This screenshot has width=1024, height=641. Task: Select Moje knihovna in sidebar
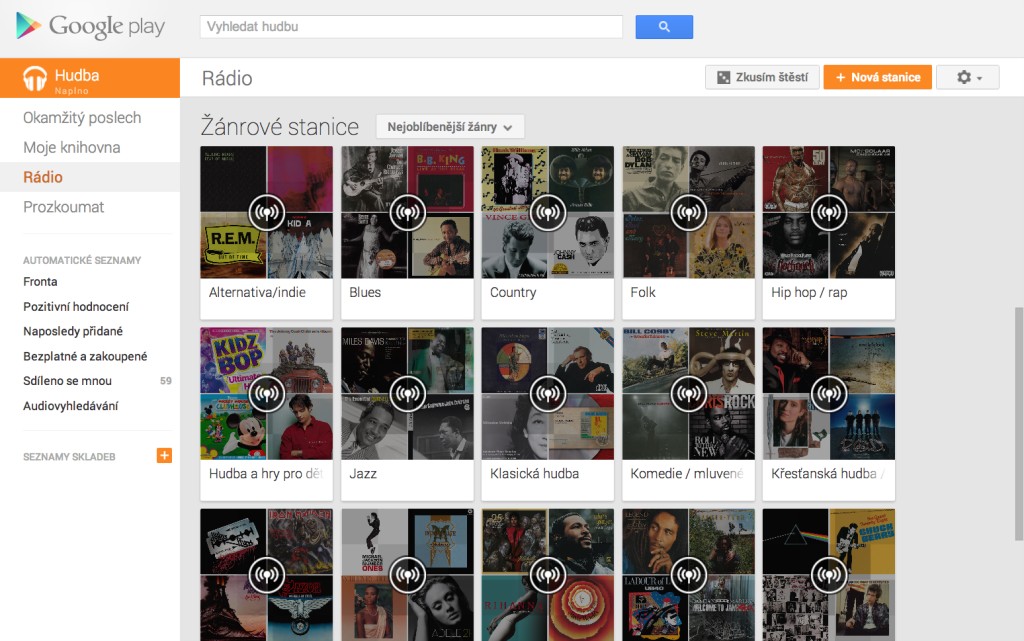(72, 148)
